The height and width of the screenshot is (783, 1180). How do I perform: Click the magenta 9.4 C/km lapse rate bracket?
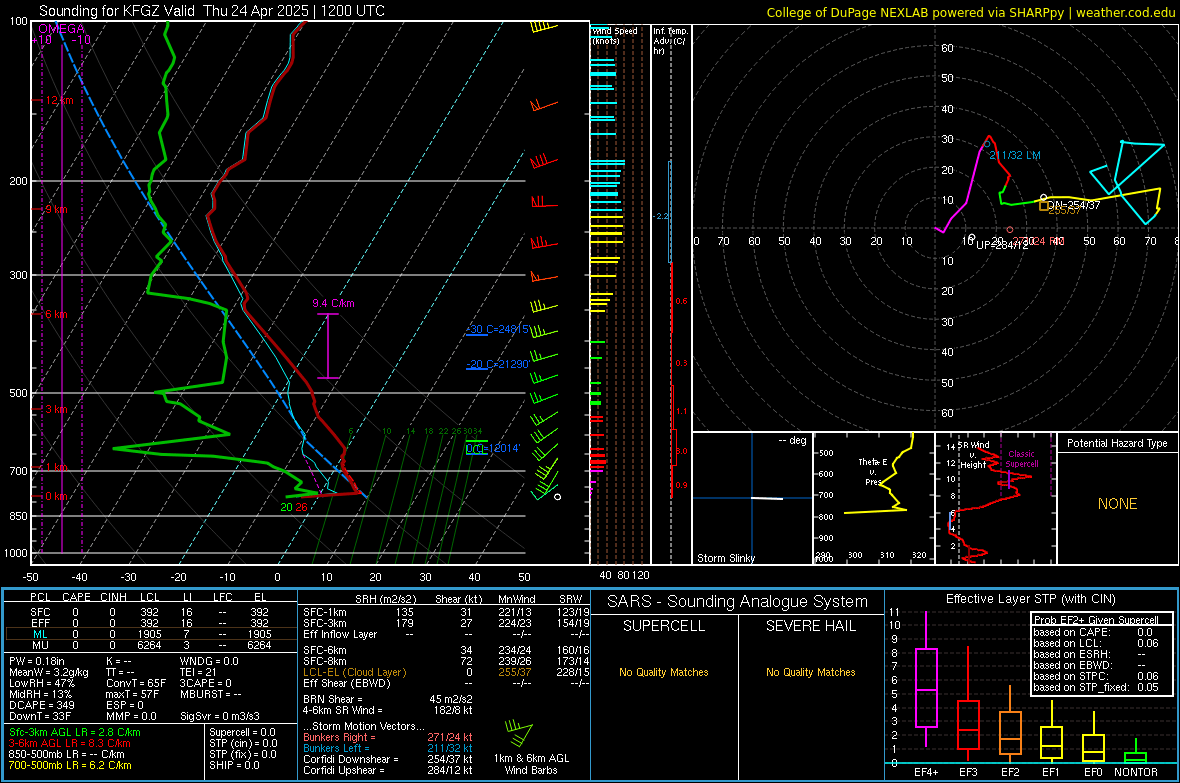328,346
